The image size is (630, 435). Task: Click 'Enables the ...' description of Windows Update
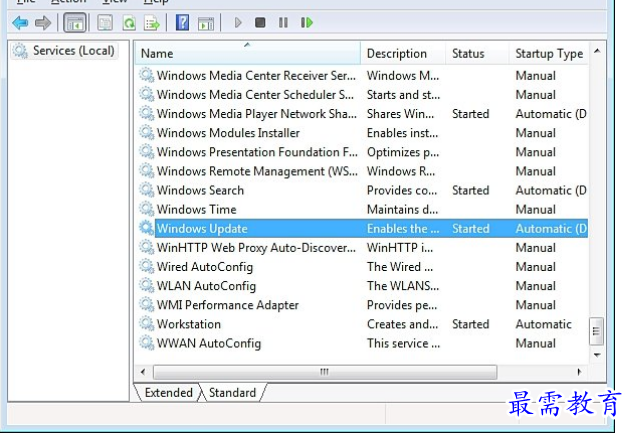coord(403,228)
